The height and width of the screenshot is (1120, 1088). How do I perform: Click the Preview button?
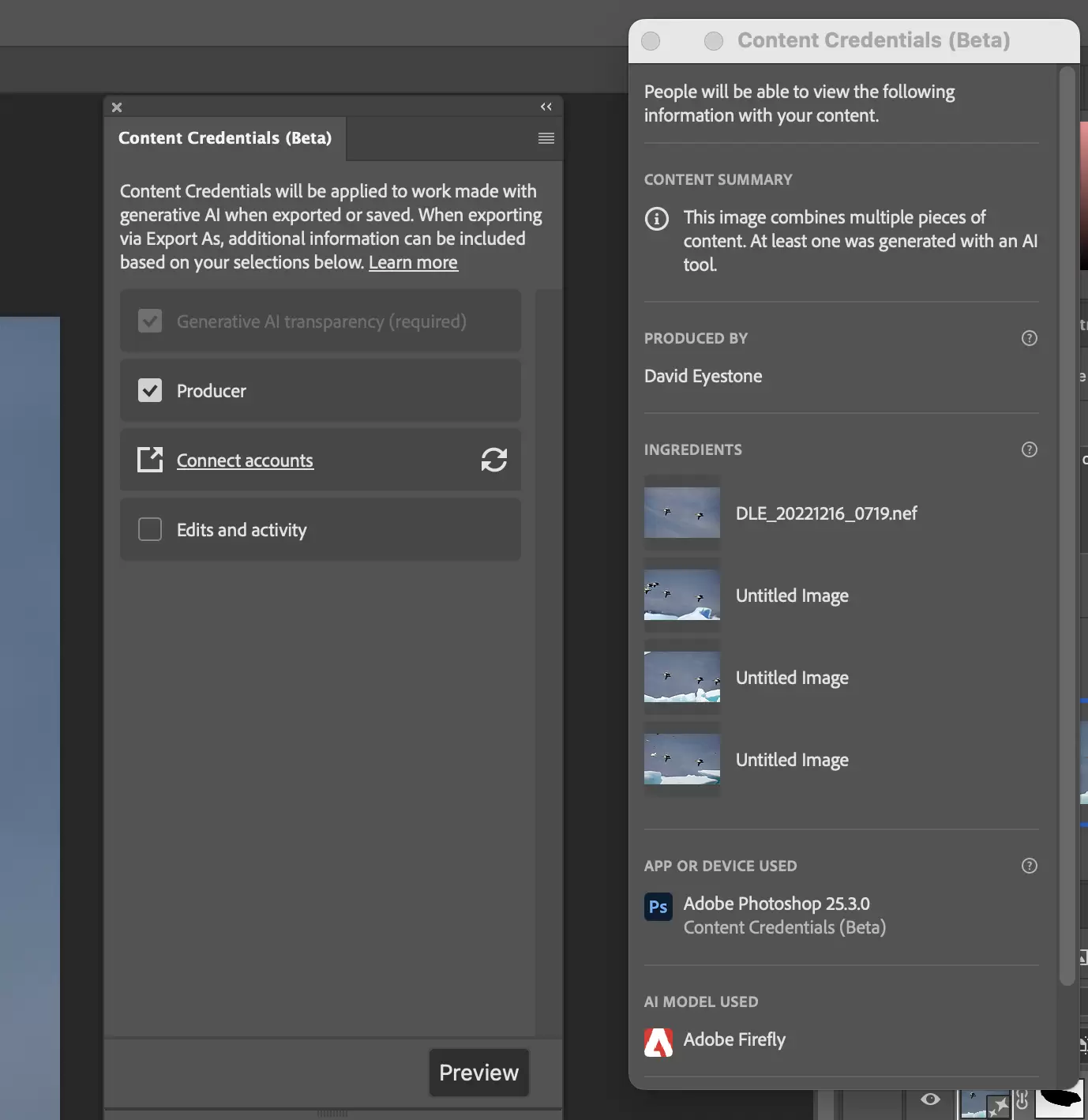[x=479, y=1073]
